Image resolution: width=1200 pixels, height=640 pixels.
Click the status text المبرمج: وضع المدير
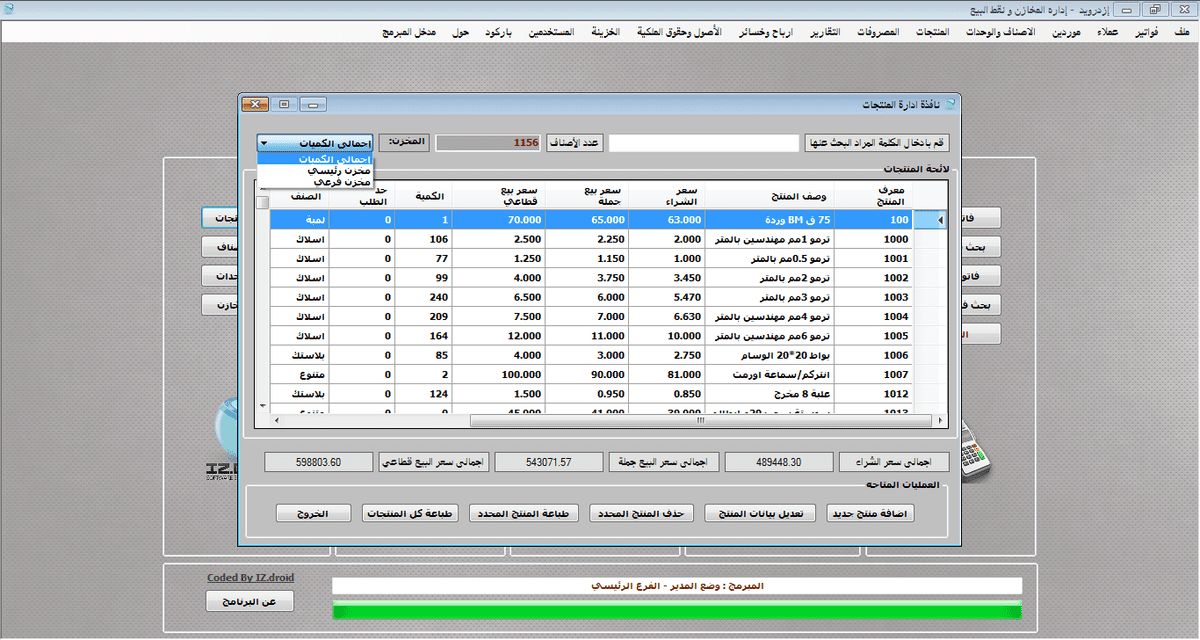tap(677, 586)
